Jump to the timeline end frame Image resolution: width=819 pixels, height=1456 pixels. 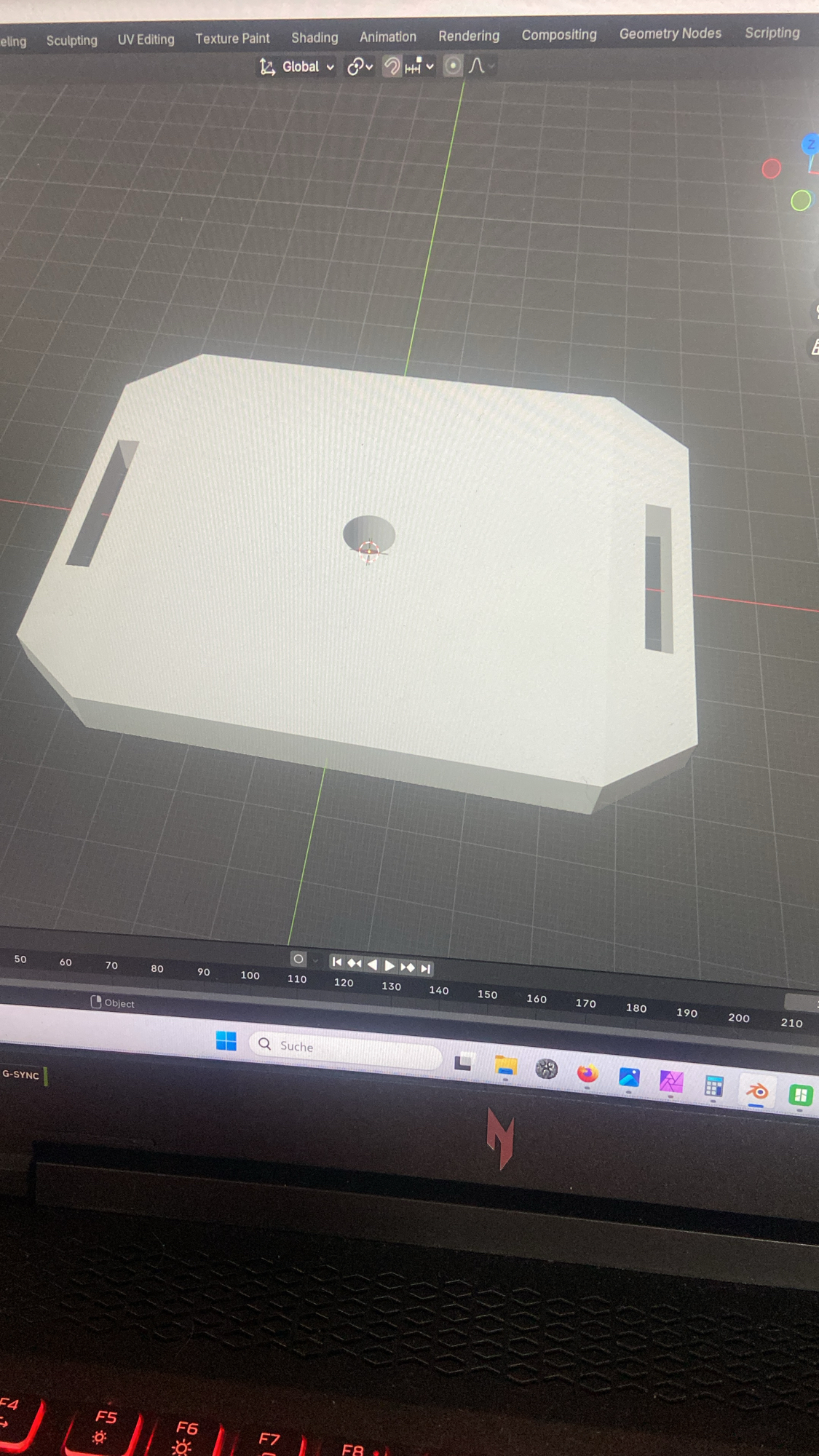pos(426,968)
